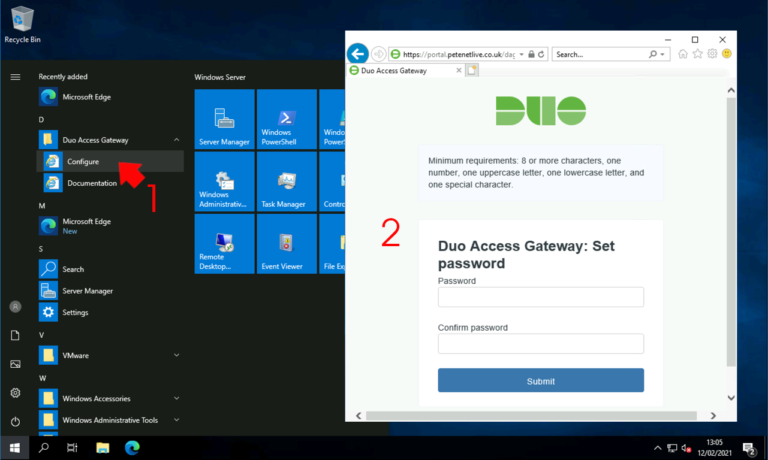Refresh the Duo Access Gateway page
768x460 pixels.
(x=541, y=54)
